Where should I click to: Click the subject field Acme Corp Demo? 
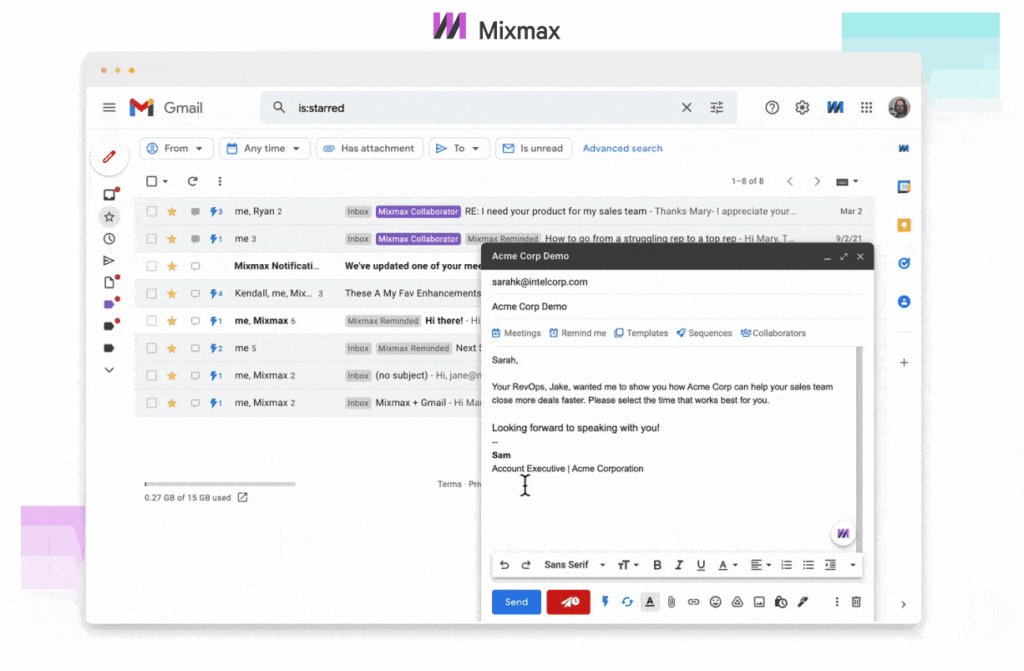tap(677, 306)
